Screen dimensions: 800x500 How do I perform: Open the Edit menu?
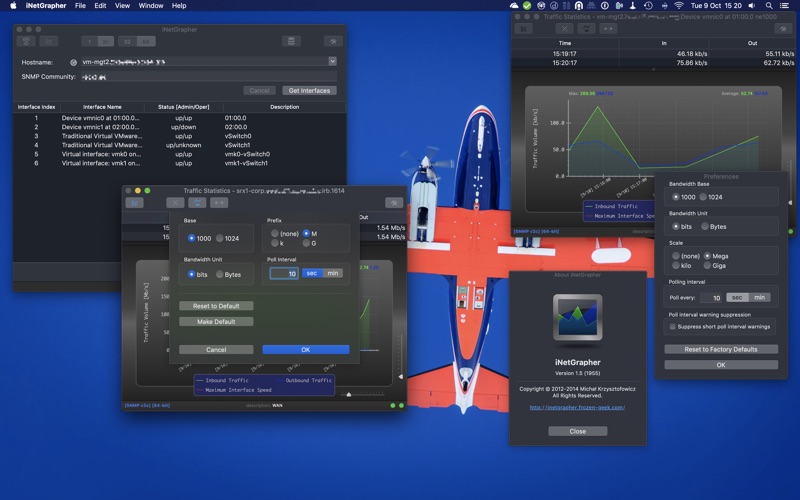pyautogui.click(x=100, y=6)
